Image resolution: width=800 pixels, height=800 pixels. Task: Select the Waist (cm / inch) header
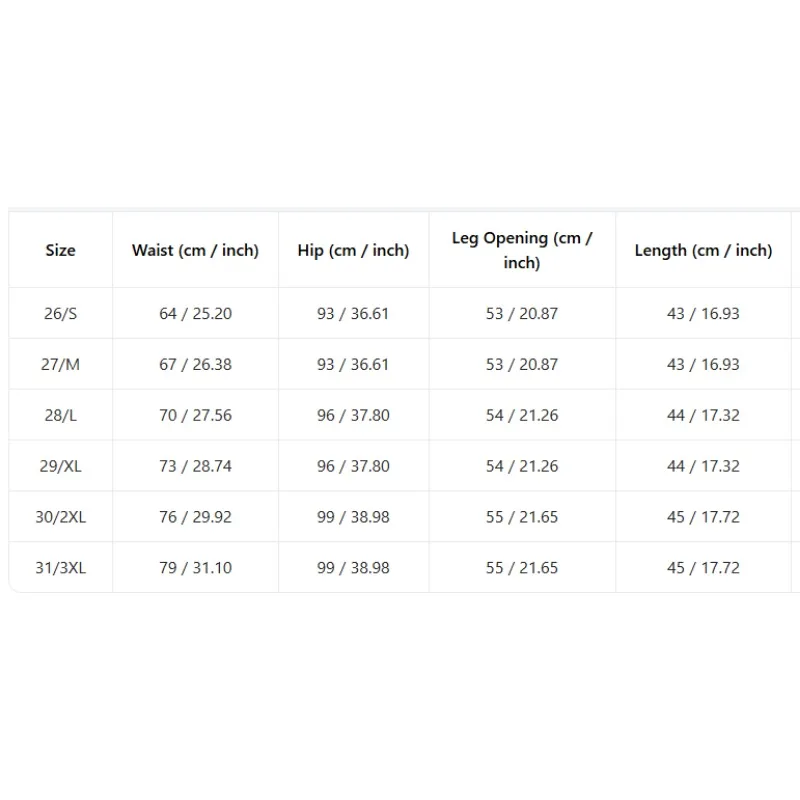point(195,250)
